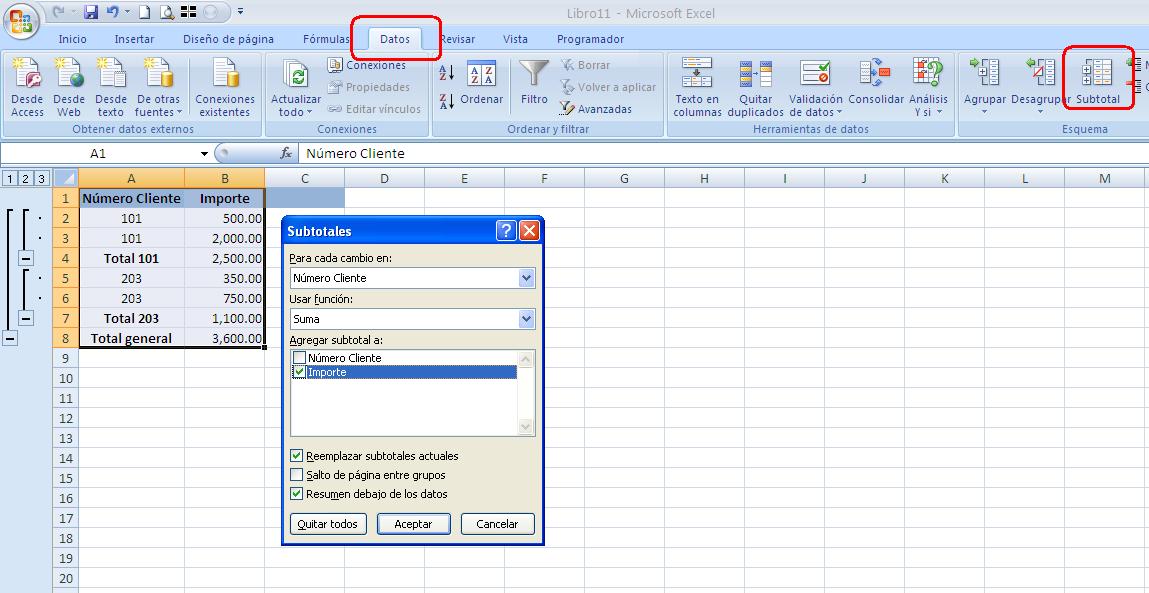Open the Undo history dropdown arrow

point(127,12)
